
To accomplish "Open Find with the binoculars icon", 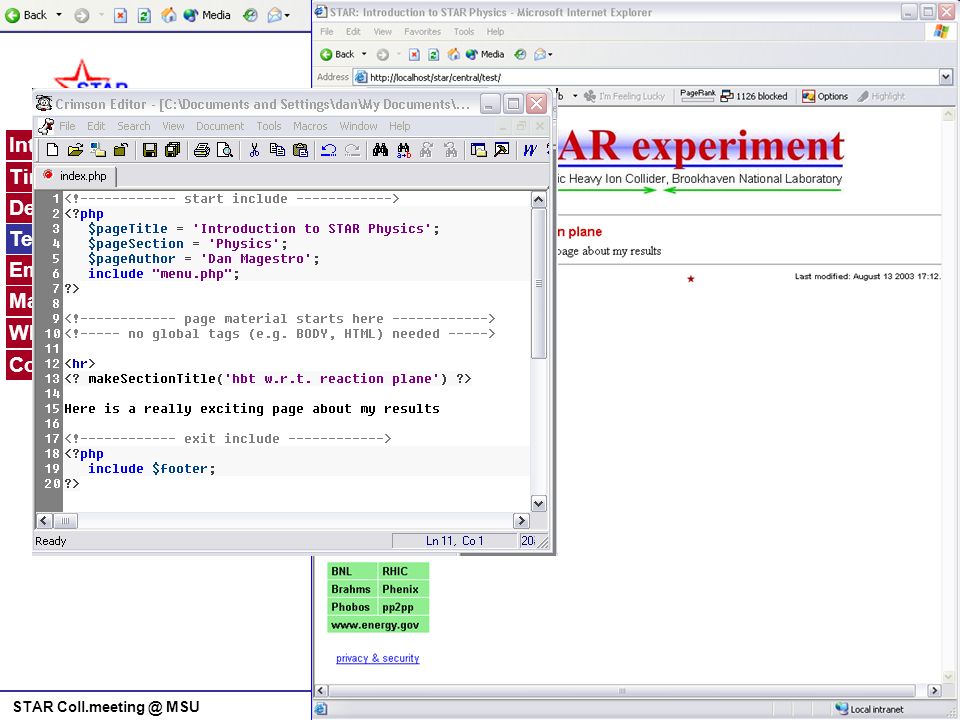I will tap(380, 149).
